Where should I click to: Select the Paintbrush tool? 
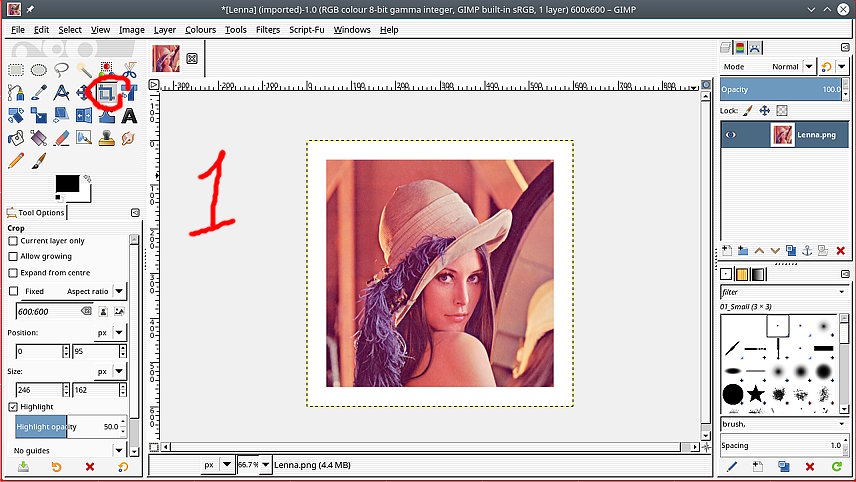click(39, 160)
